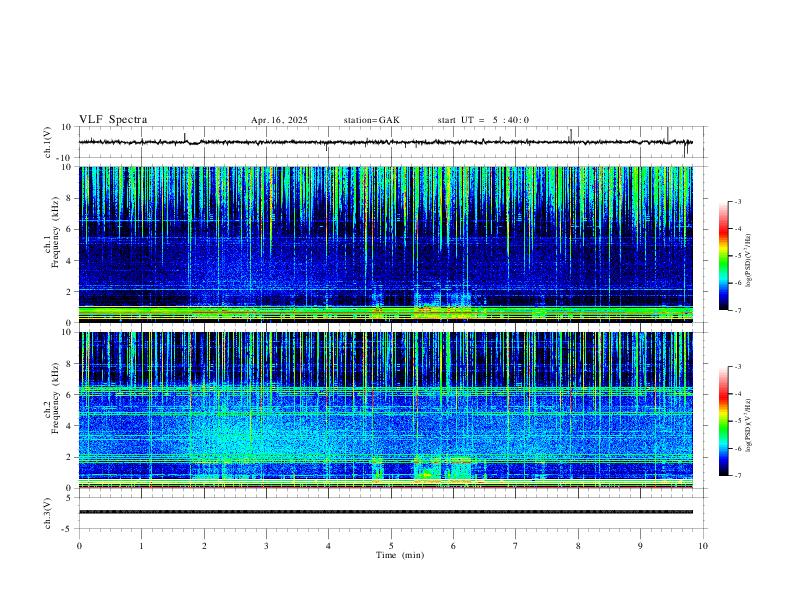Click the ch.3 voltage trace band
This screenshot has height=612, width=792.
click(386, 512)
